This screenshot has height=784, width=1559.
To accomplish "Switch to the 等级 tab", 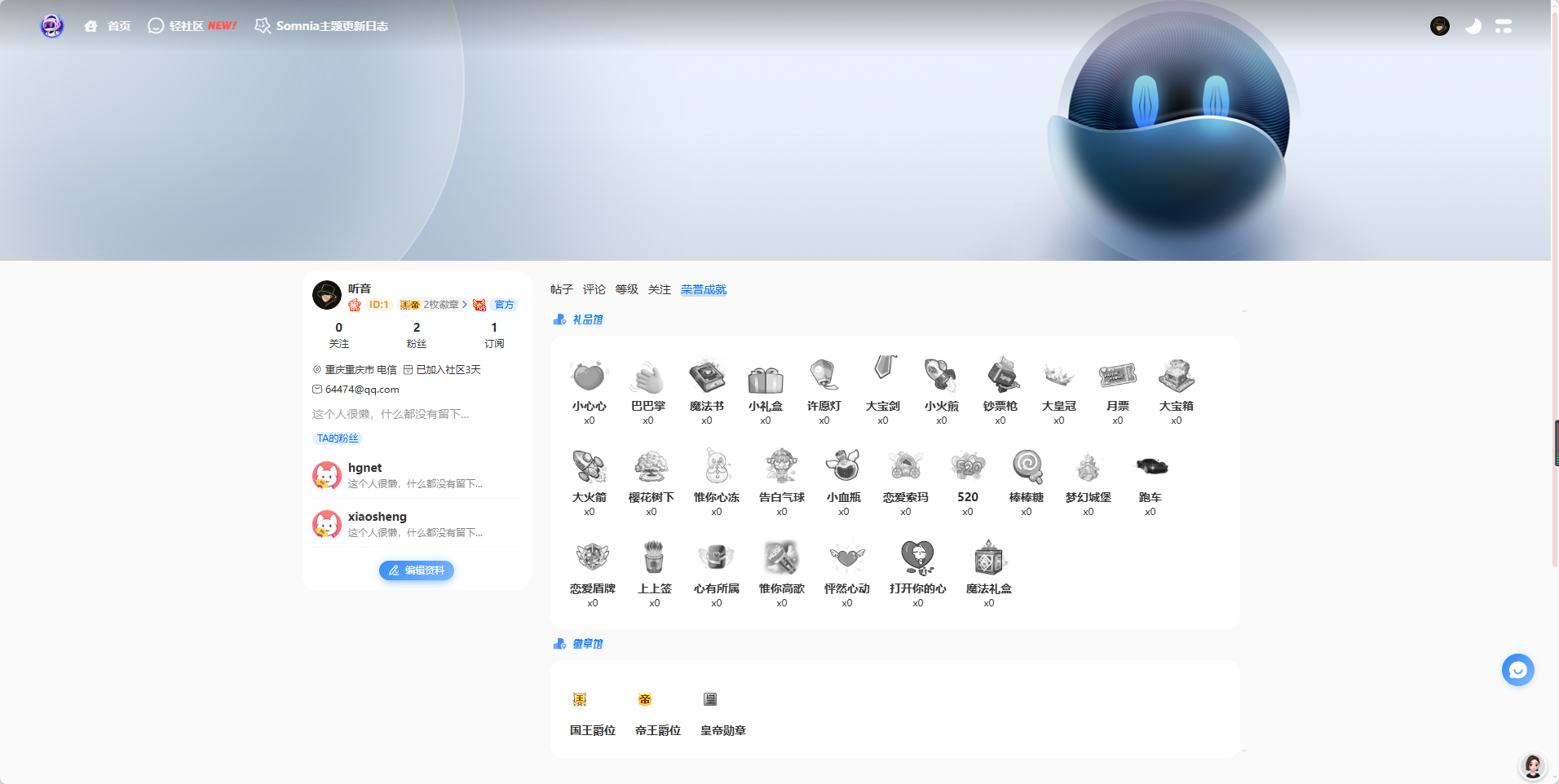I will pos(626,289).
